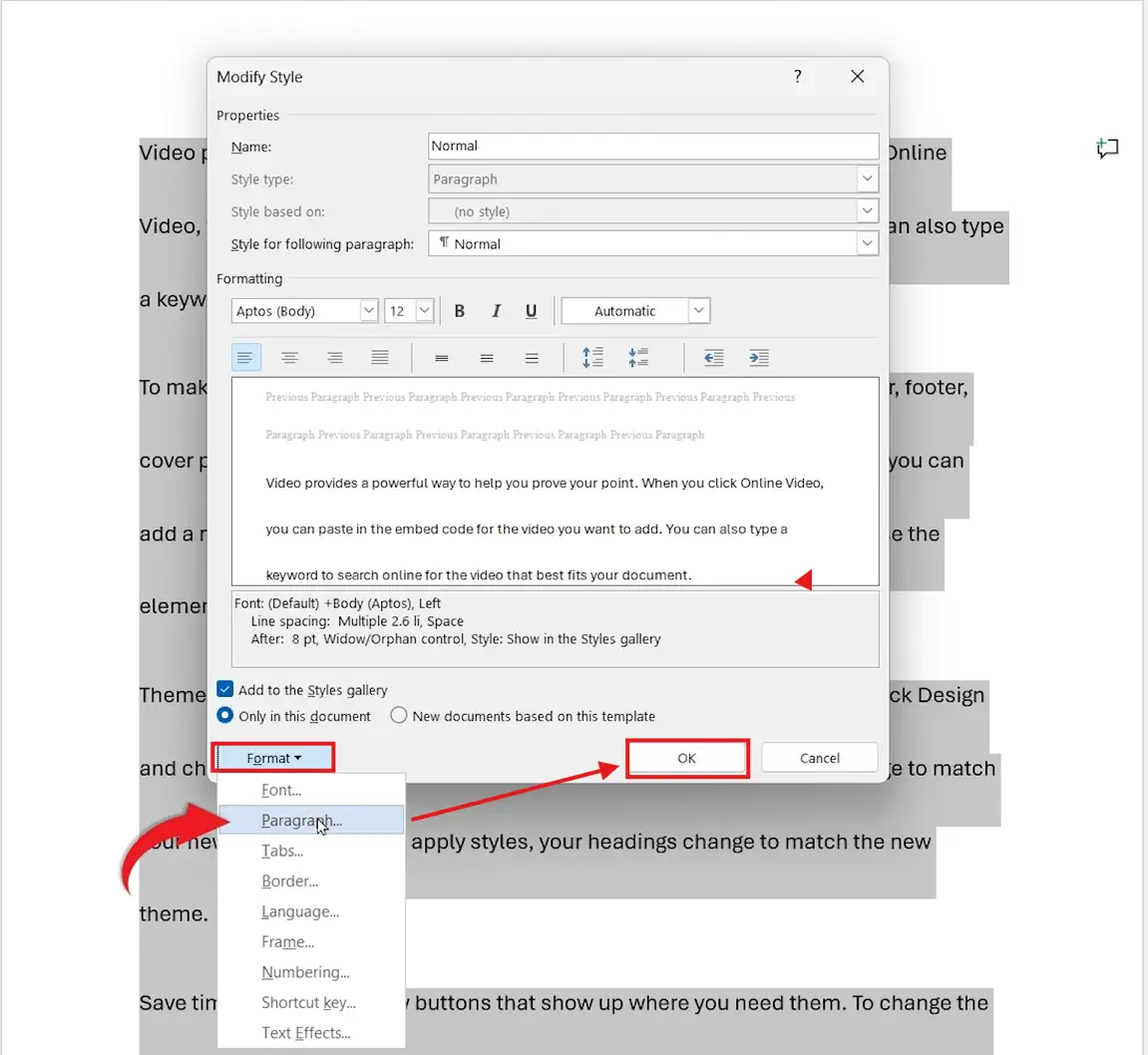The width and height of the screenshot is (1148, 1055).
Task: Add a new comment in document margin
Action: 1107,149
